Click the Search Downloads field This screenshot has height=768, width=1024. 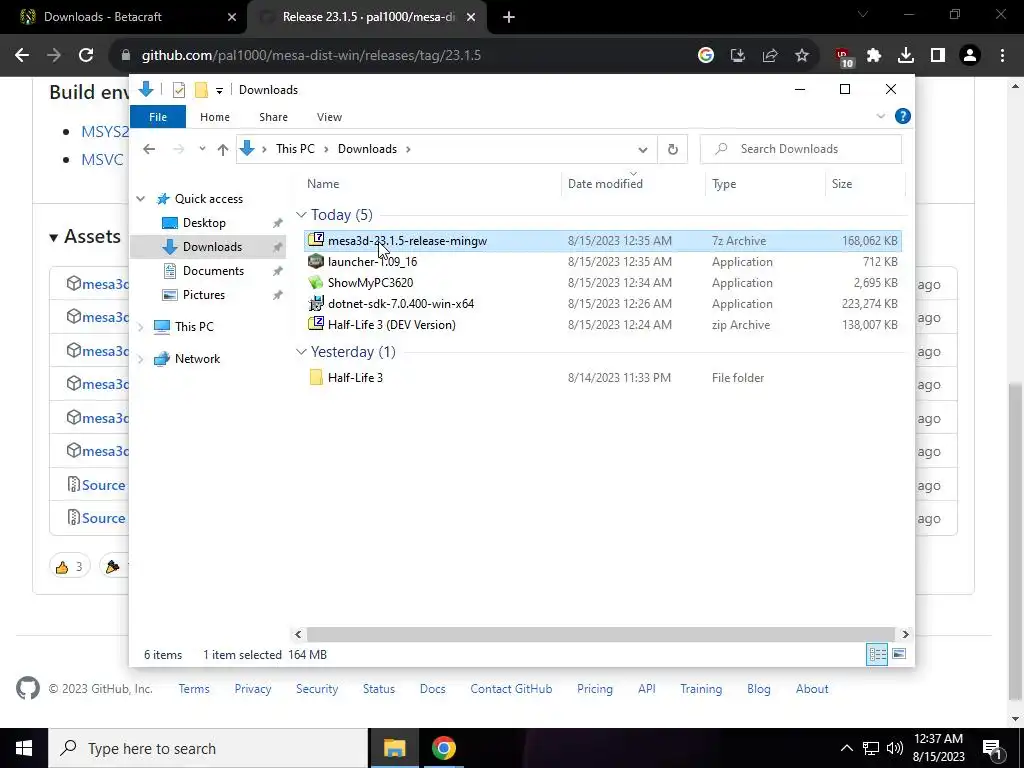(801, 149)
